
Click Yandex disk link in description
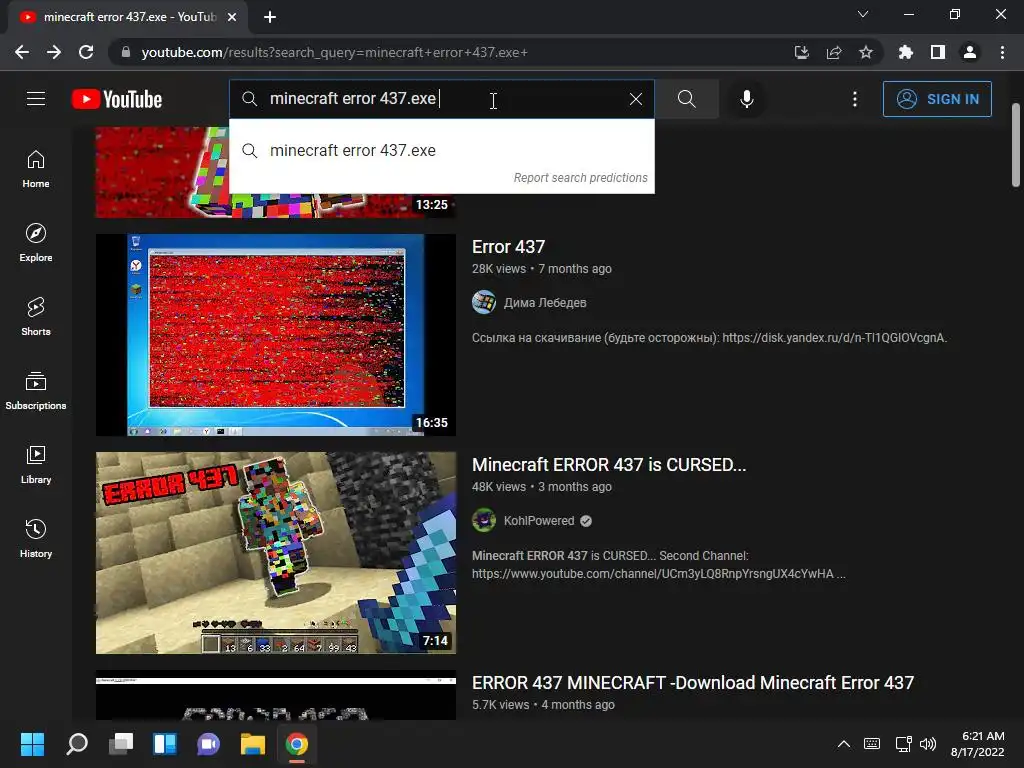coord(834,338)
